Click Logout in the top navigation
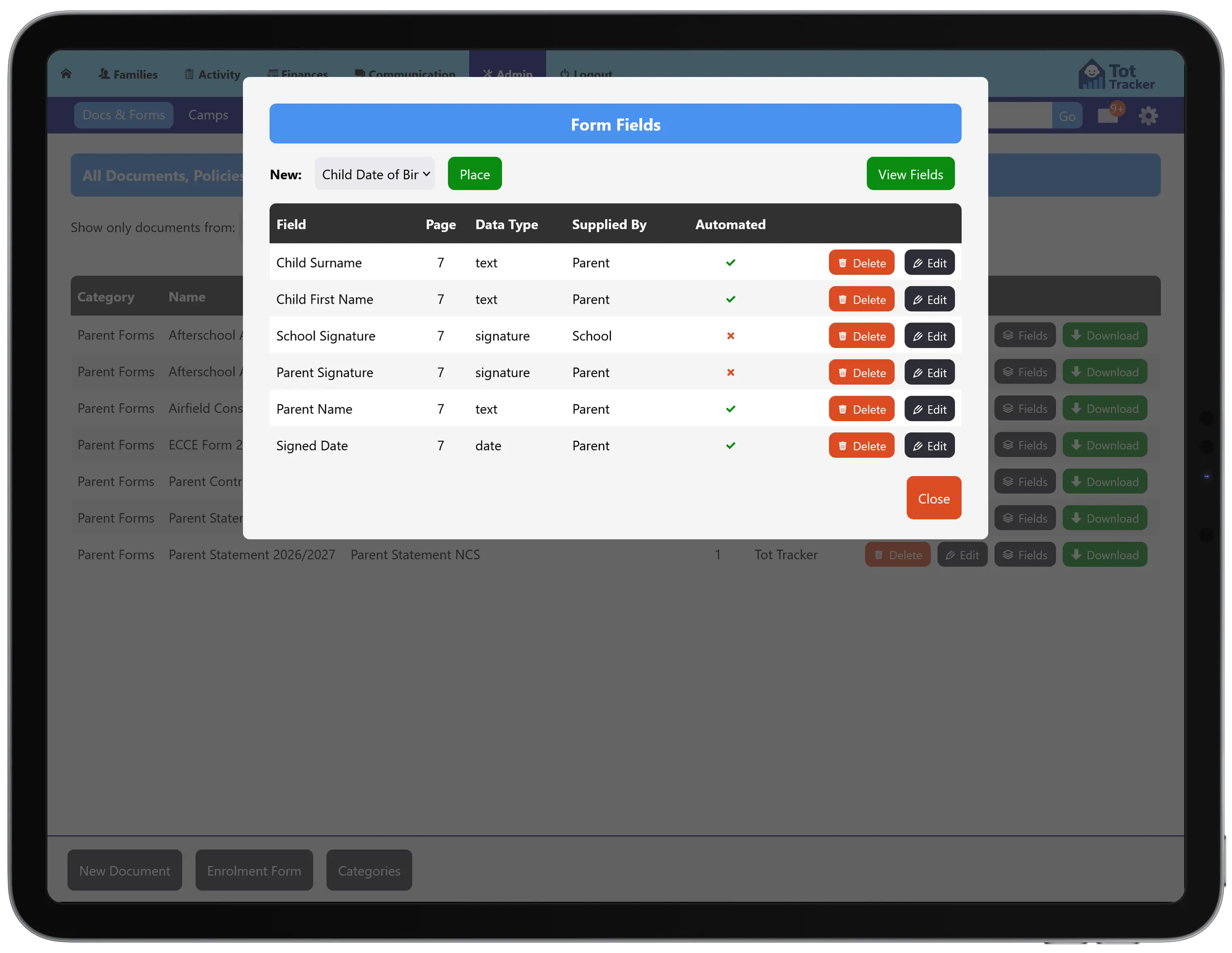1232x953 pixels. 586,73
